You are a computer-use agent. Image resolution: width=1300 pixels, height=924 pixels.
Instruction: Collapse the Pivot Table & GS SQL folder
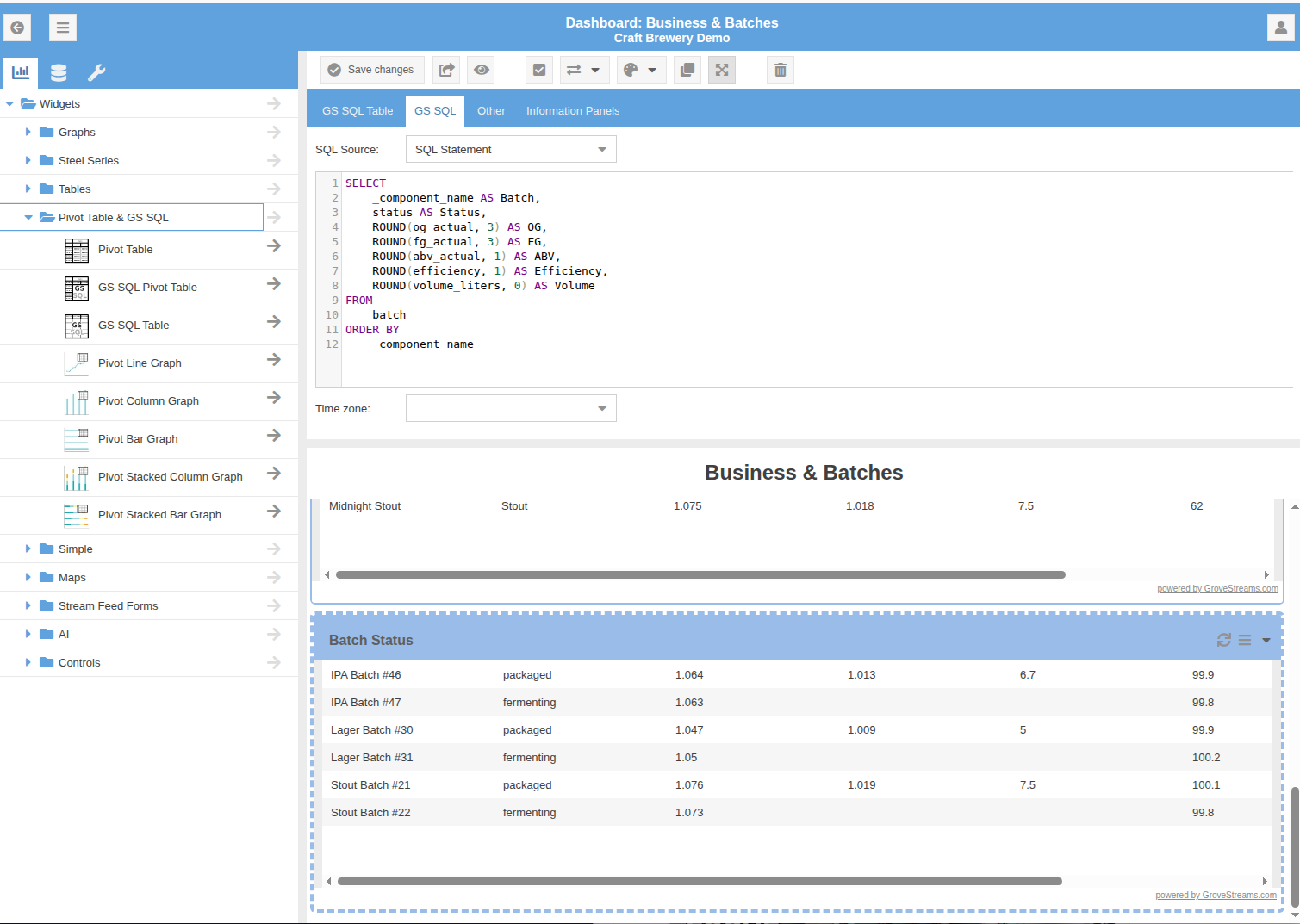(x=28, y=218)
